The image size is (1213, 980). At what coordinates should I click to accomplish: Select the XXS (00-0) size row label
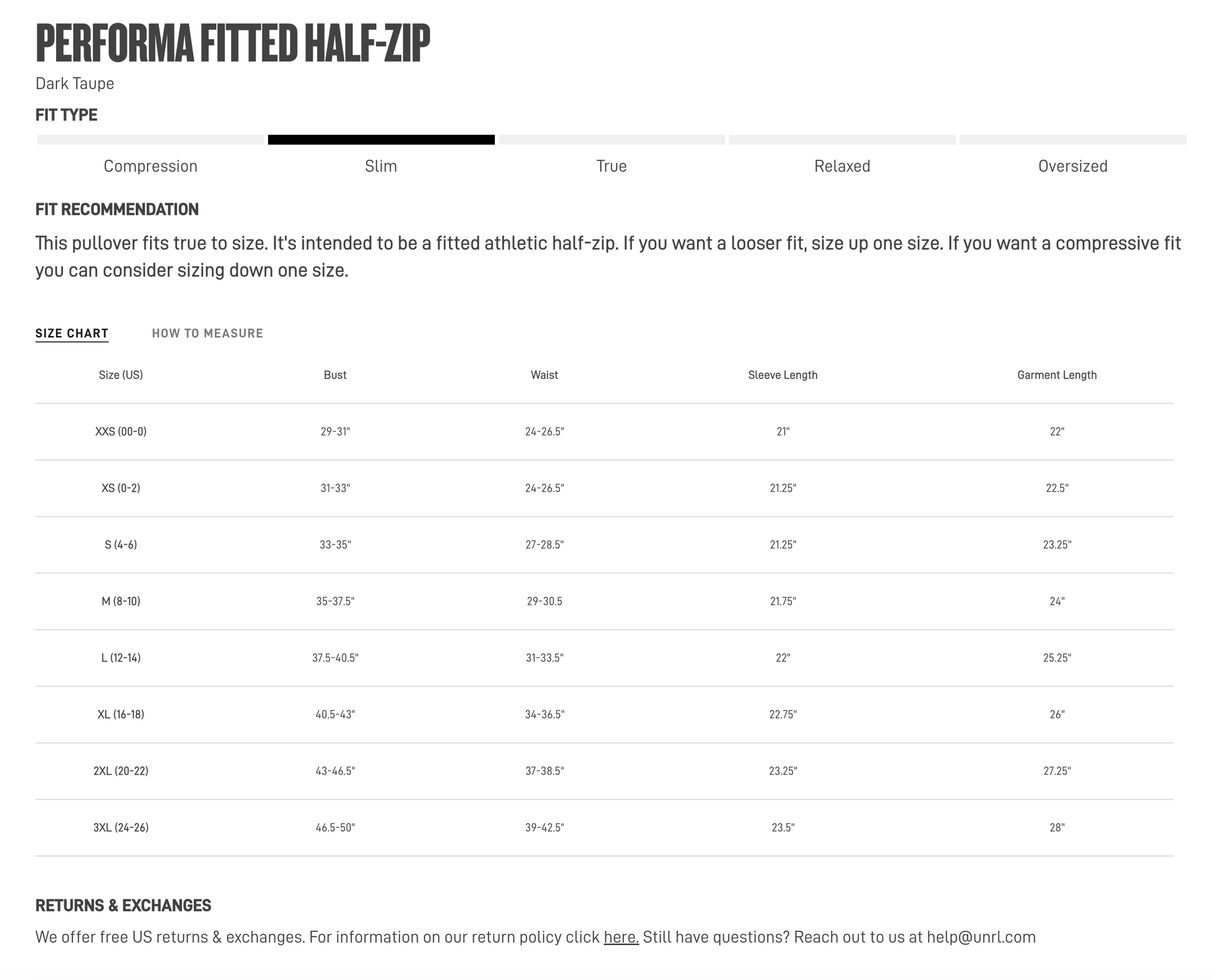(x=121, y=431)
